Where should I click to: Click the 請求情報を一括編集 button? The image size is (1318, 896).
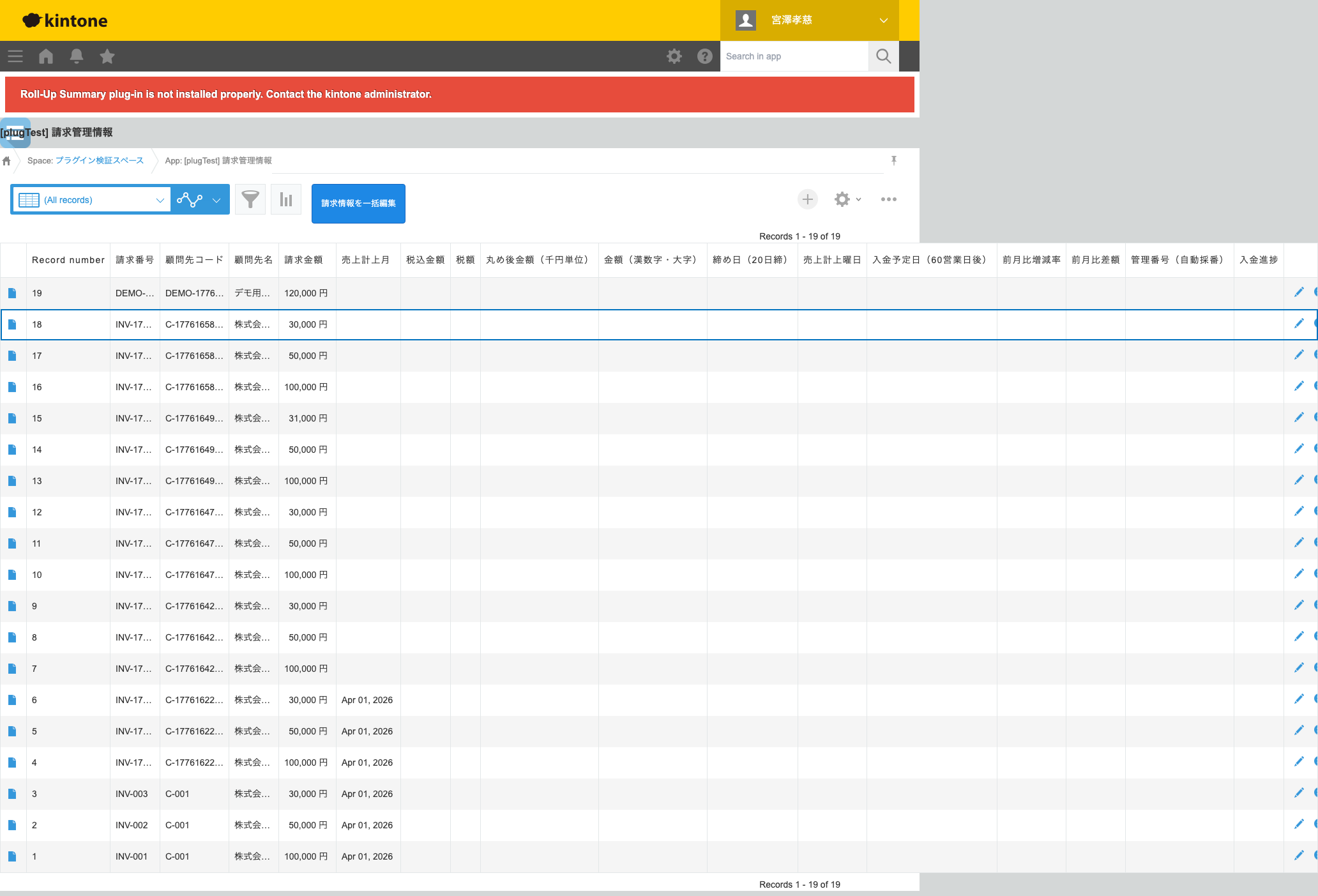pyautogui.click(x=358, y=203)
